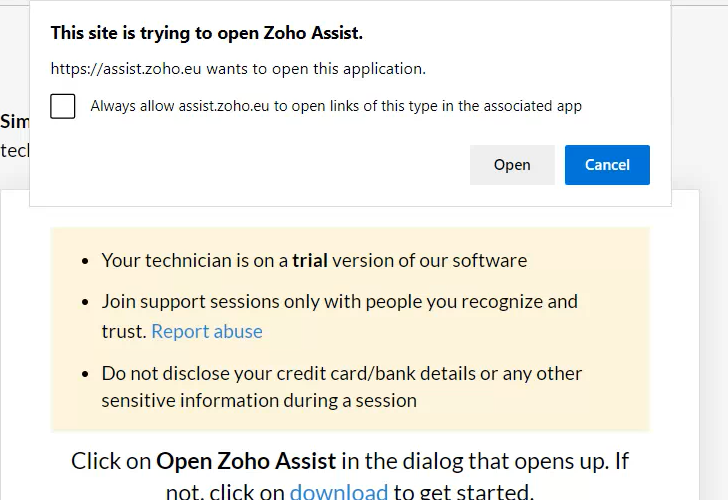Click the bold 'trial' word

pos(310,260)
